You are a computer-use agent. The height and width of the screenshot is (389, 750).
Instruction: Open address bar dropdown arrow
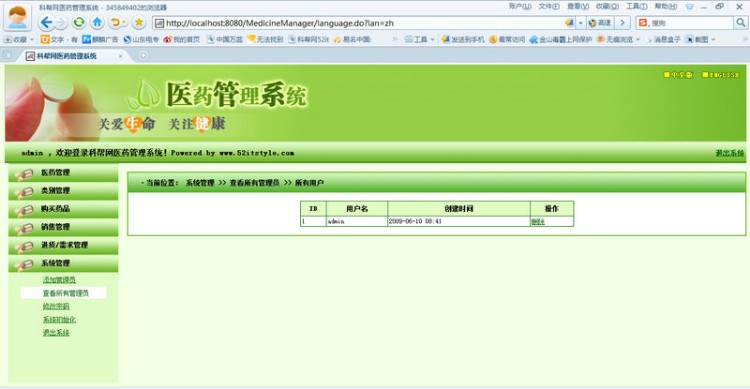581,22
